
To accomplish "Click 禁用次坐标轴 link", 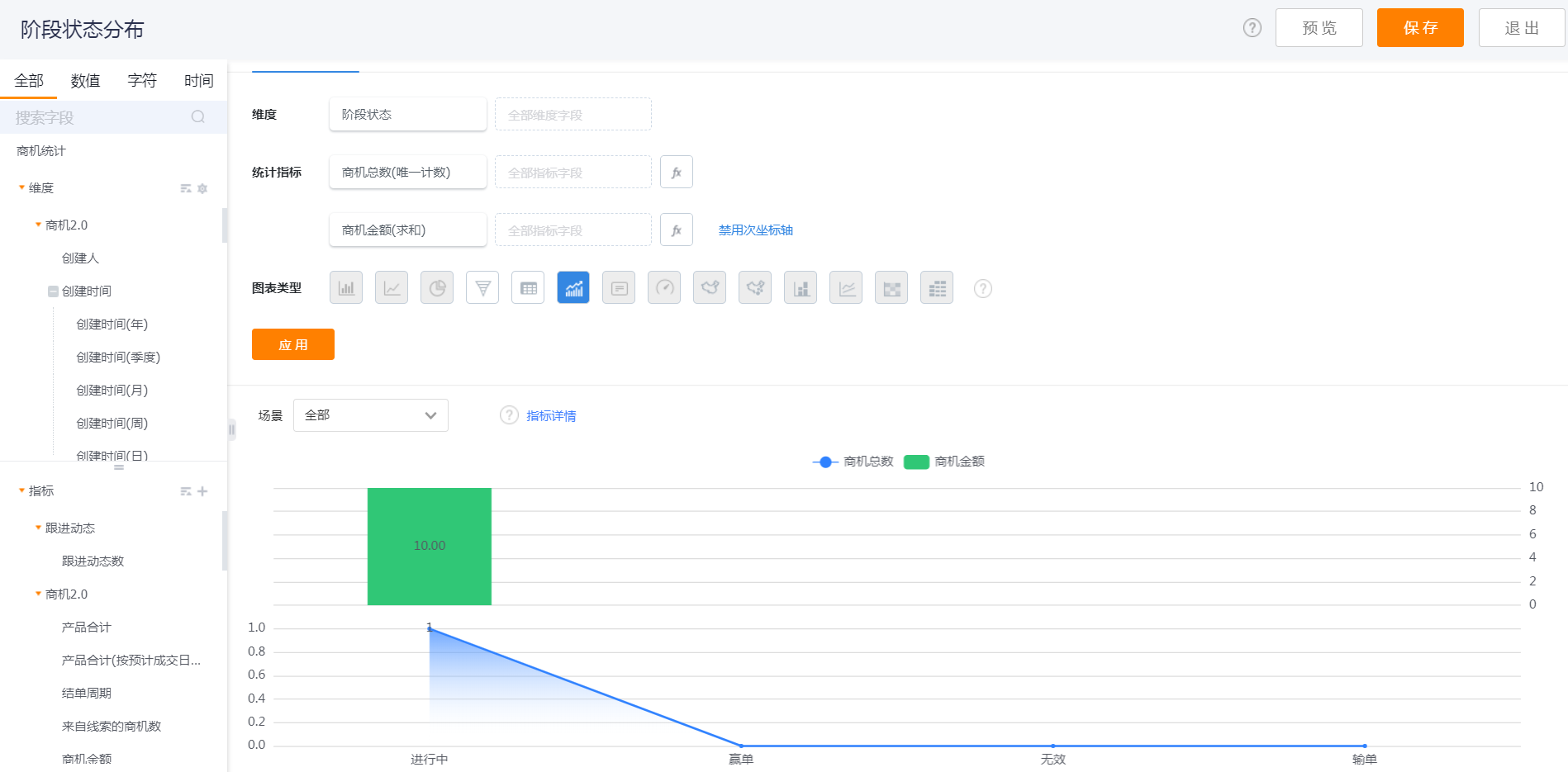I will 756,230.
